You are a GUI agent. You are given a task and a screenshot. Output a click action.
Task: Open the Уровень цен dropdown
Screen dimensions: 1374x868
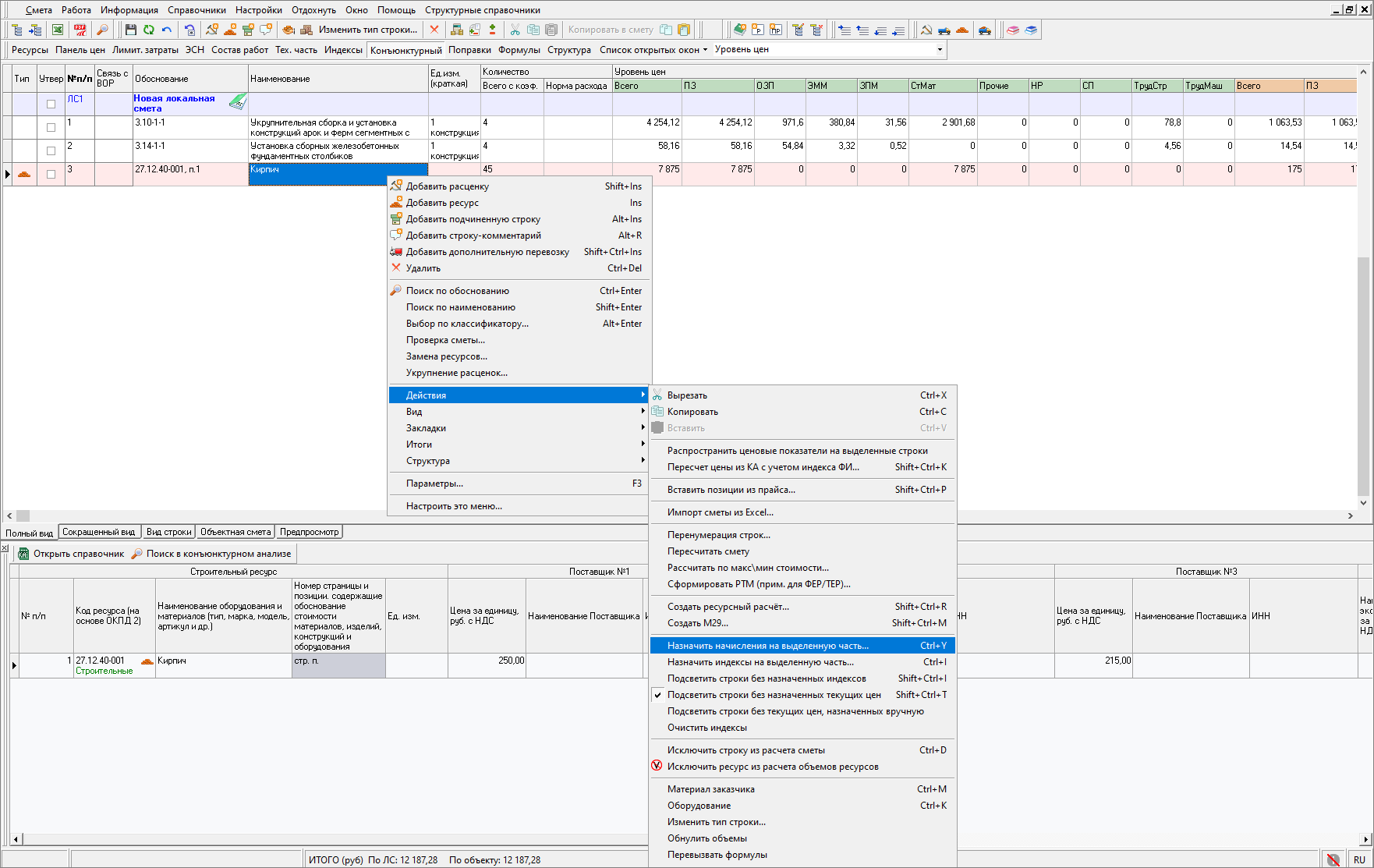click(939, 49)
